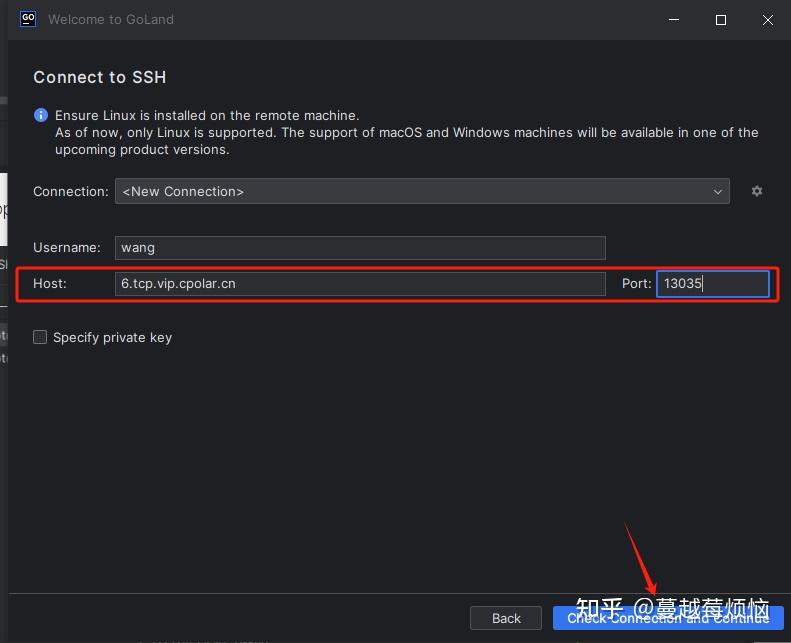Expand the Connection combo box chevron arrow
This screenshot has height=643, width=791.
tap(717, 192)
